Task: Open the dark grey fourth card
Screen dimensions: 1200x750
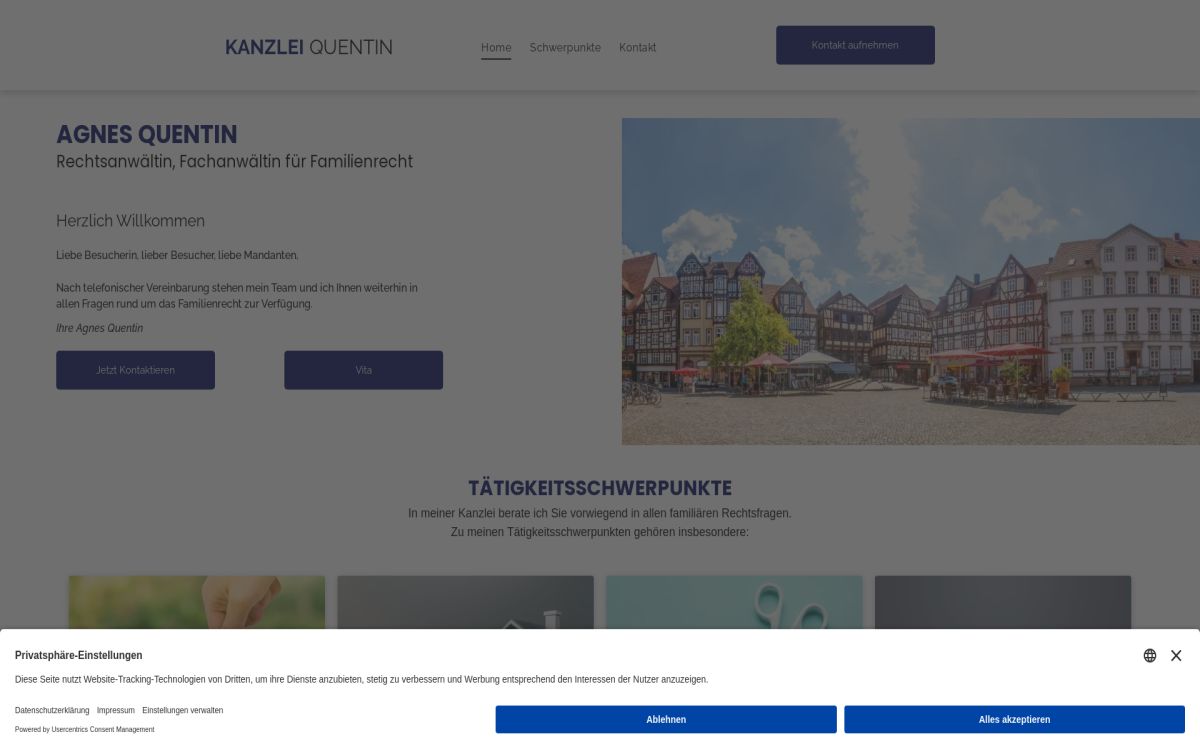Action: (x=1002, y=602)
